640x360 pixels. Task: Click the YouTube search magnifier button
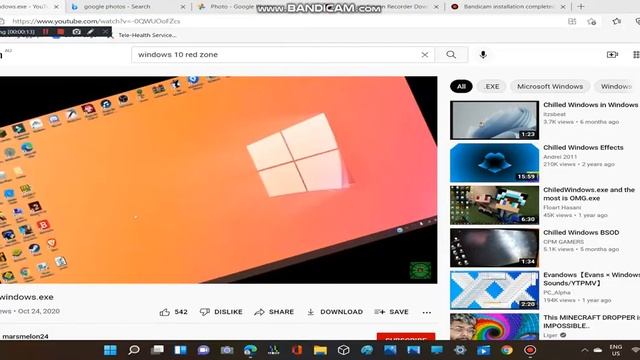coord(451,55)
